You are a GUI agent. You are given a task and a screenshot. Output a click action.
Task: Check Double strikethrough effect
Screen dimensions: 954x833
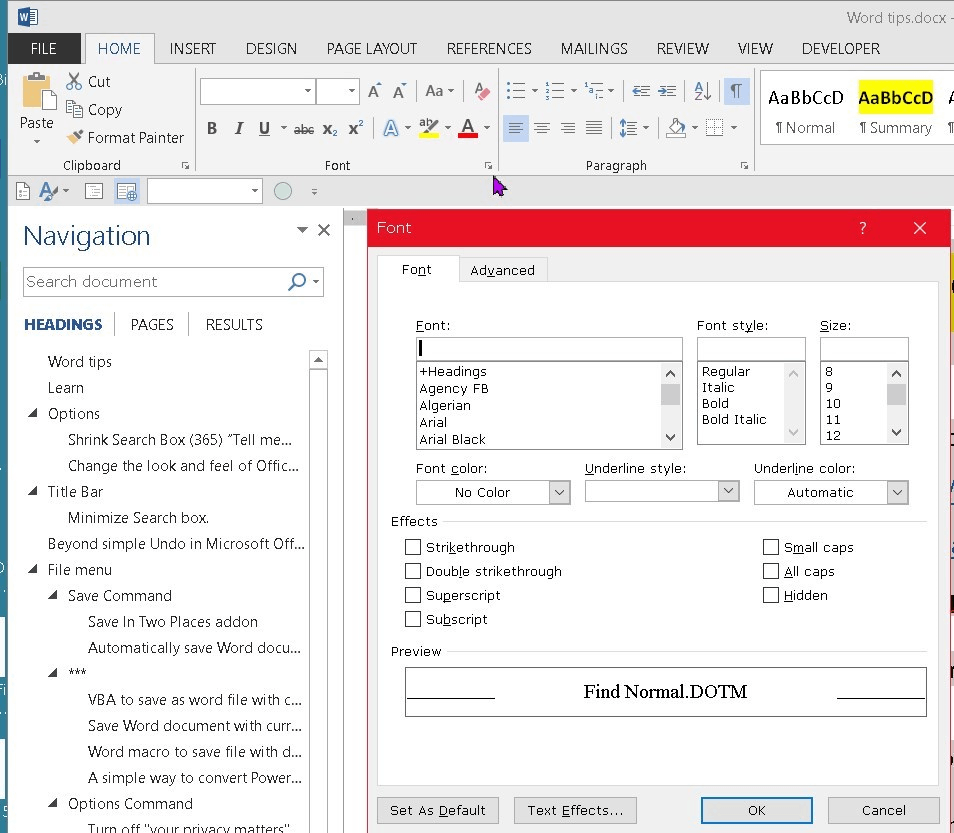(413, 571)
